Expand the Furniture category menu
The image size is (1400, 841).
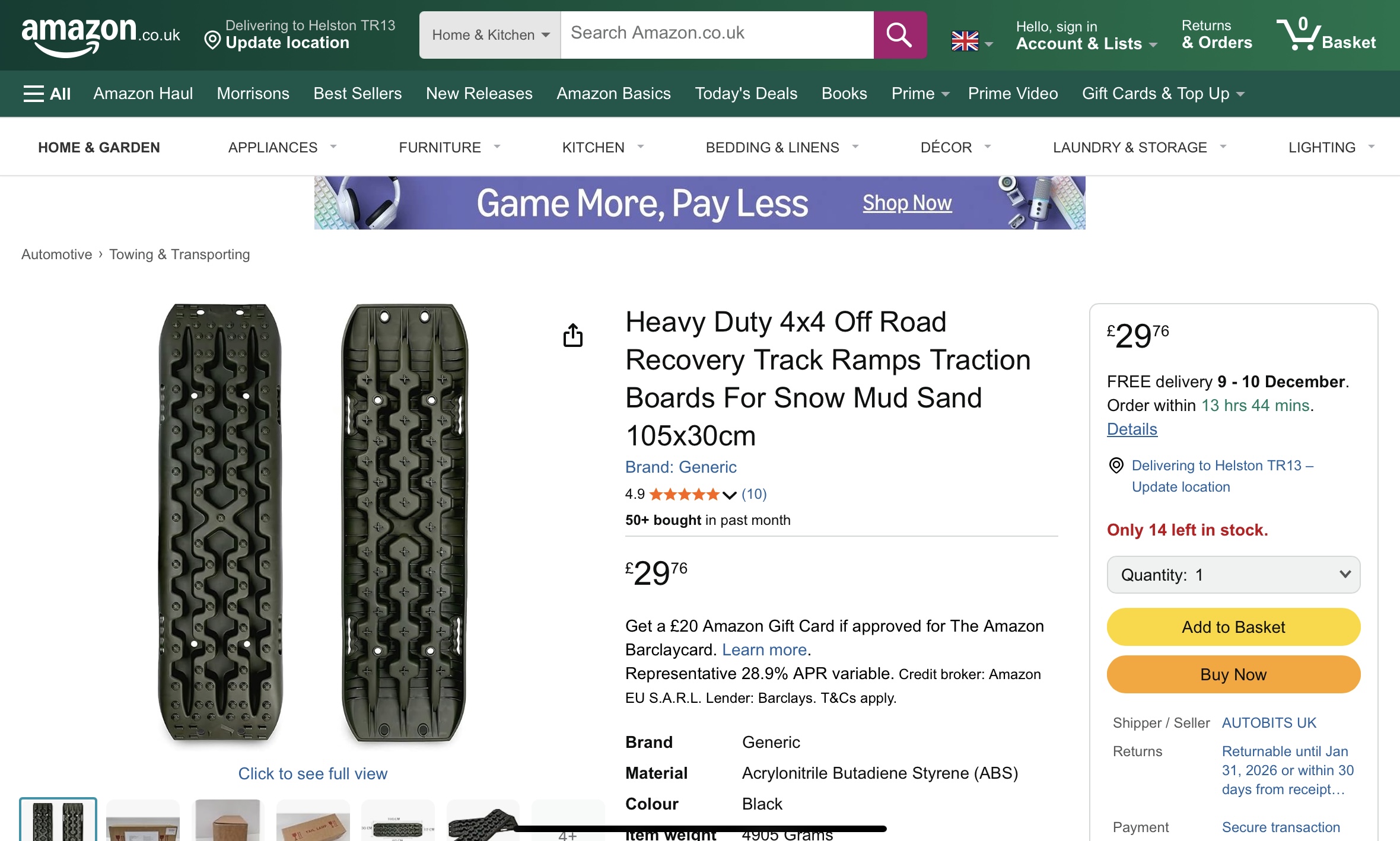coord(449,147)
